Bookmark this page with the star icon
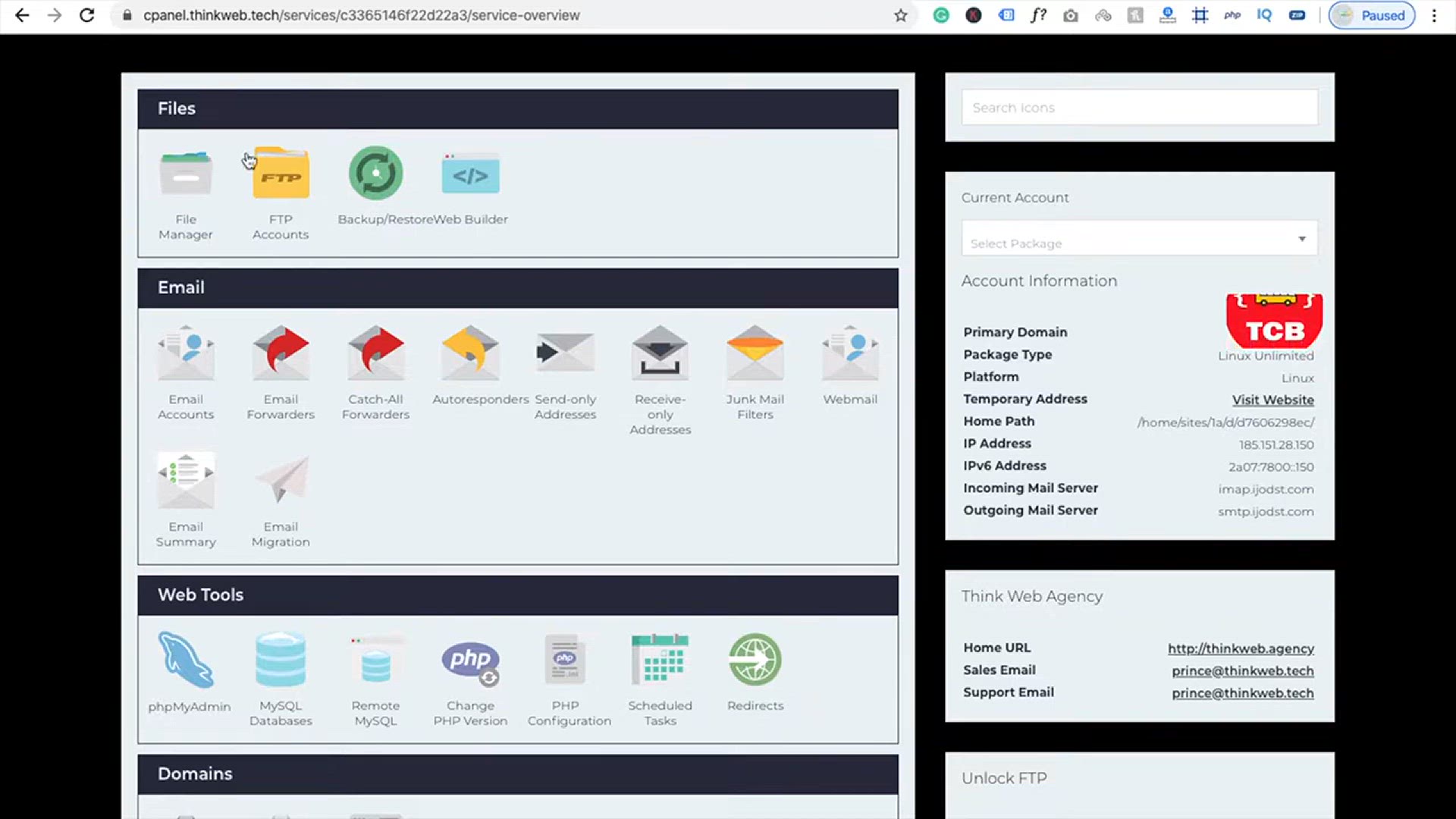Image resolution: width=1456 pixels, height=819 pixels. pos(900,15)
